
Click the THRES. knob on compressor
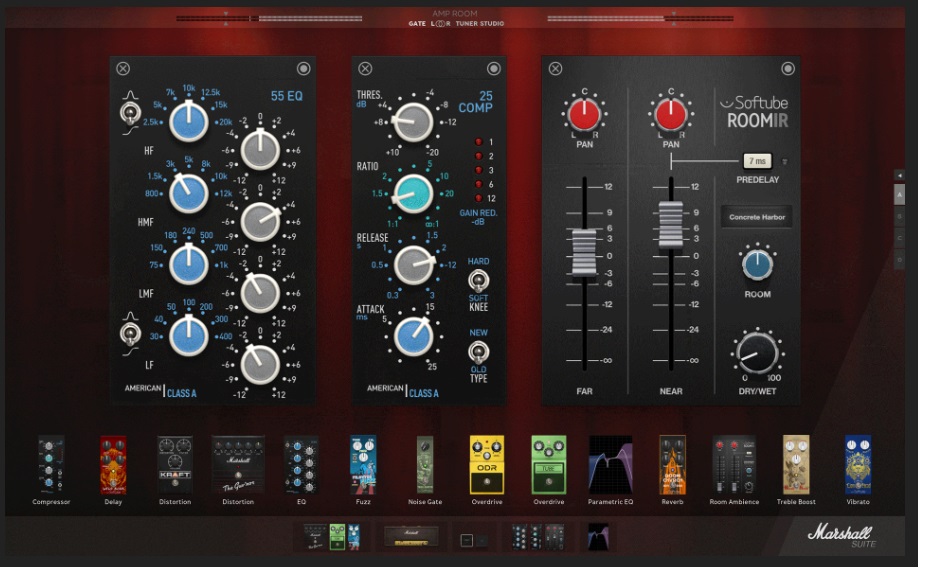click(413, 122)
